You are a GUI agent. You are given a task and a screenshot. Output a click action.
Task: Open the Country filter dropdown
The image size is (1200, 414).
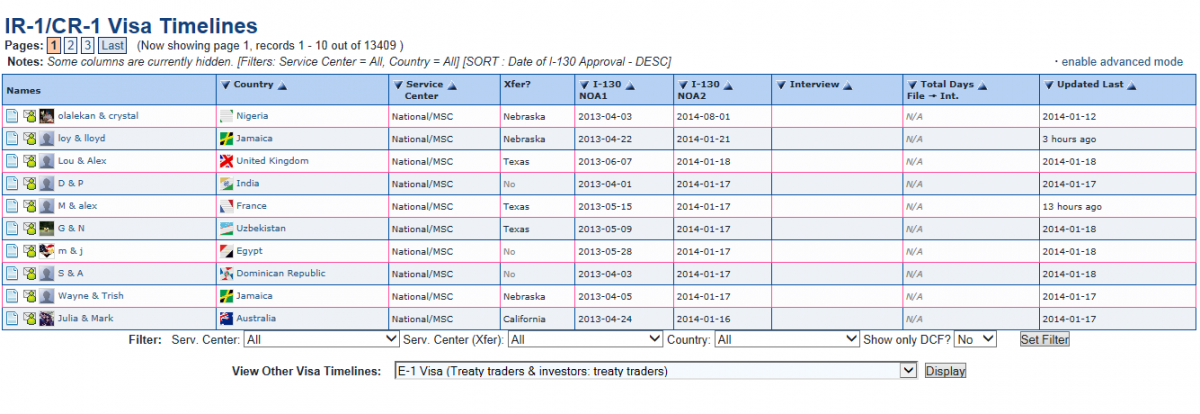(787, 340)
